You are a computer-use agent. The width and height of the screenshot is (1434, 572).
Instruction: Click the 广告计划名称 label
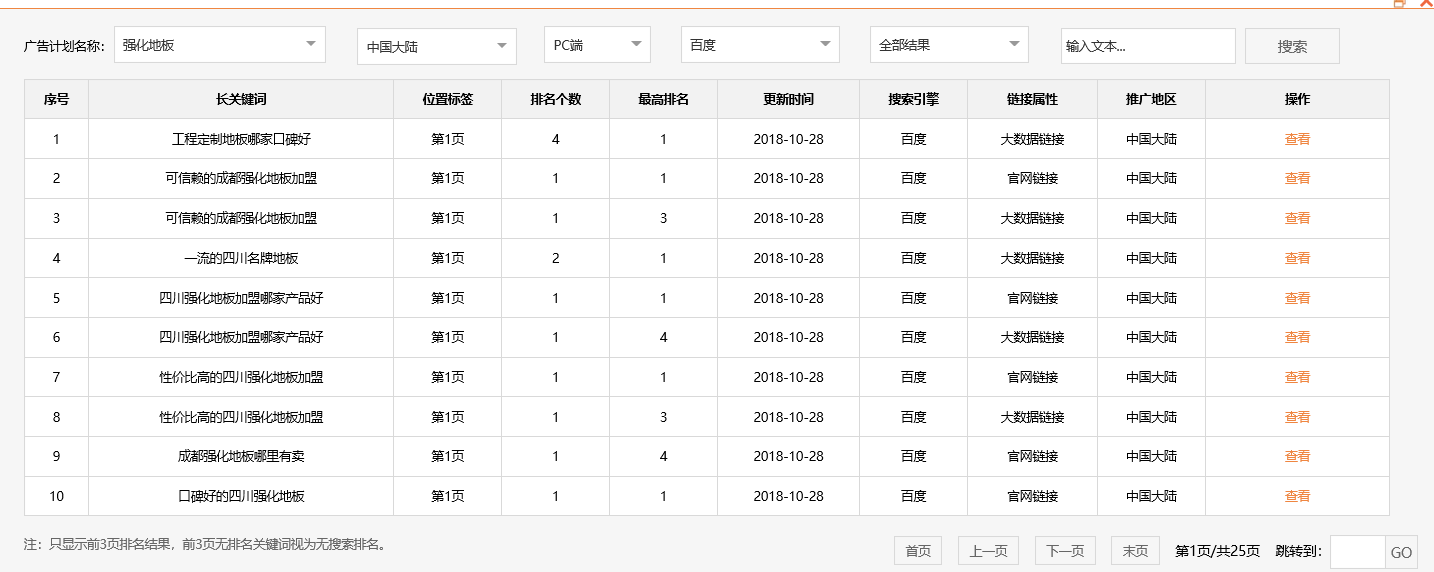(x=64, y=46)
